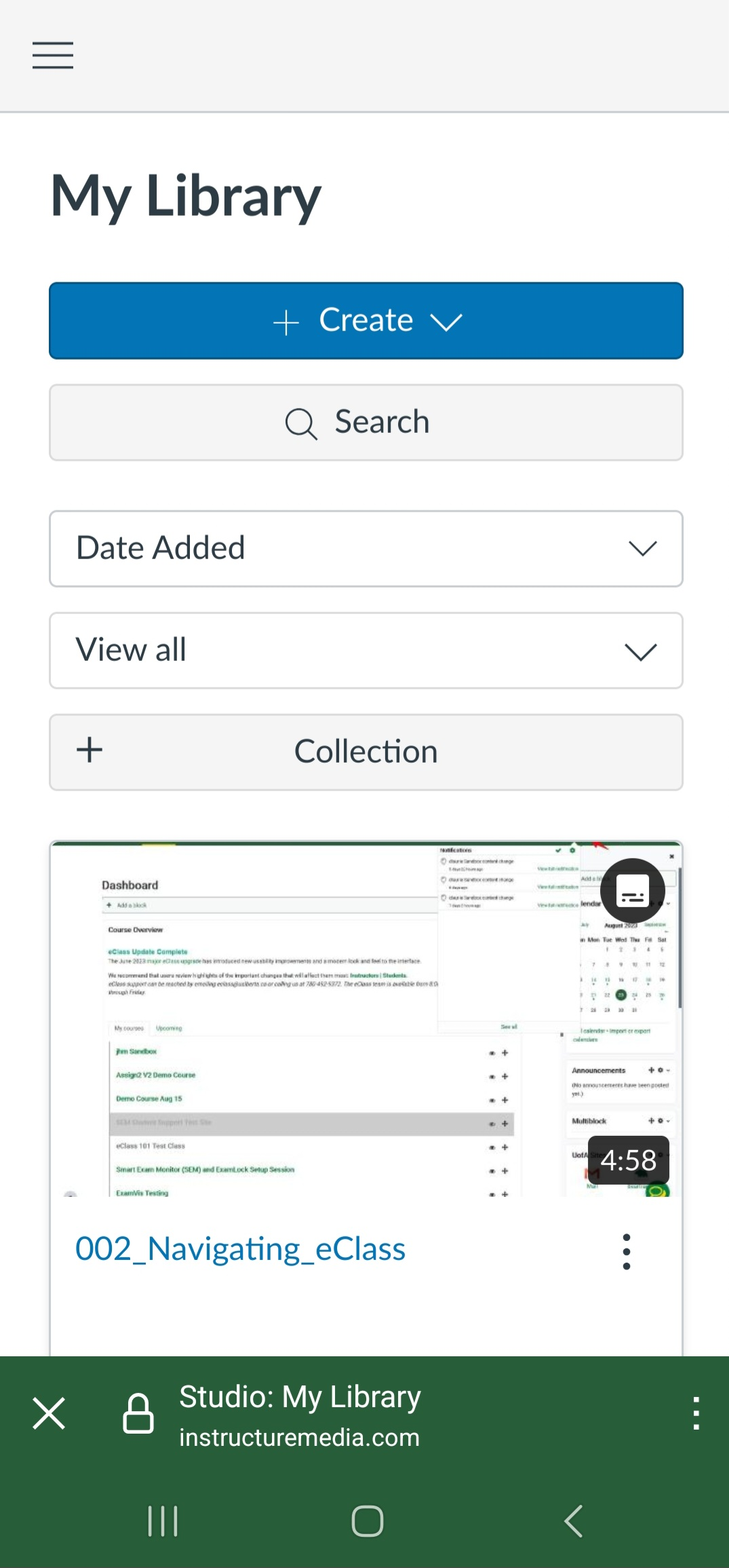Viewport: 729px width, 1568px height.
Task: Click the magnifying glass search icon
Action: pos(300,423)
